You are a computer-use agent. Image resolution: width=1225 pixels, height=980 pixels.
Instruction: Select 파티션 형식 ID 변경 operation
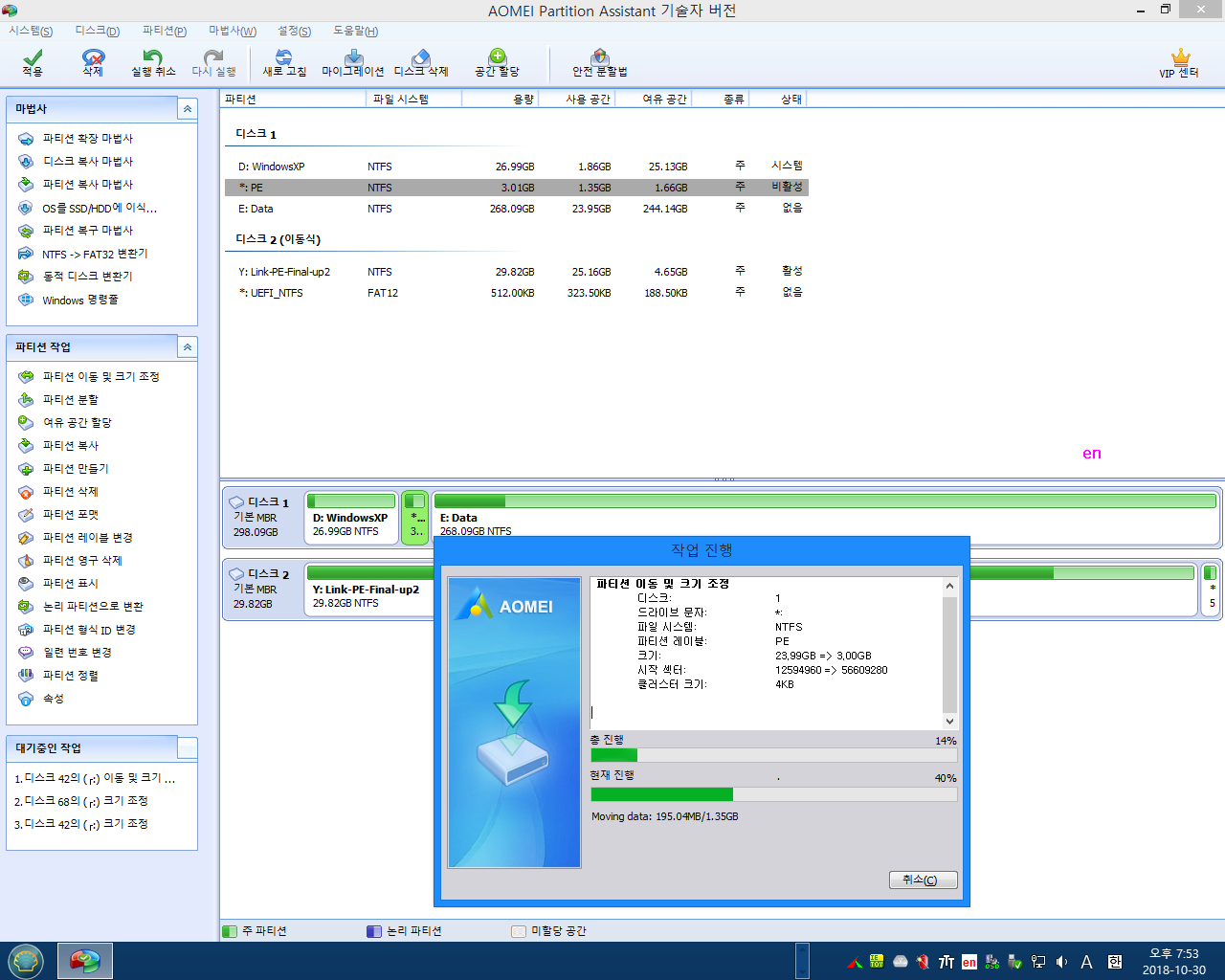click(89, 630)
